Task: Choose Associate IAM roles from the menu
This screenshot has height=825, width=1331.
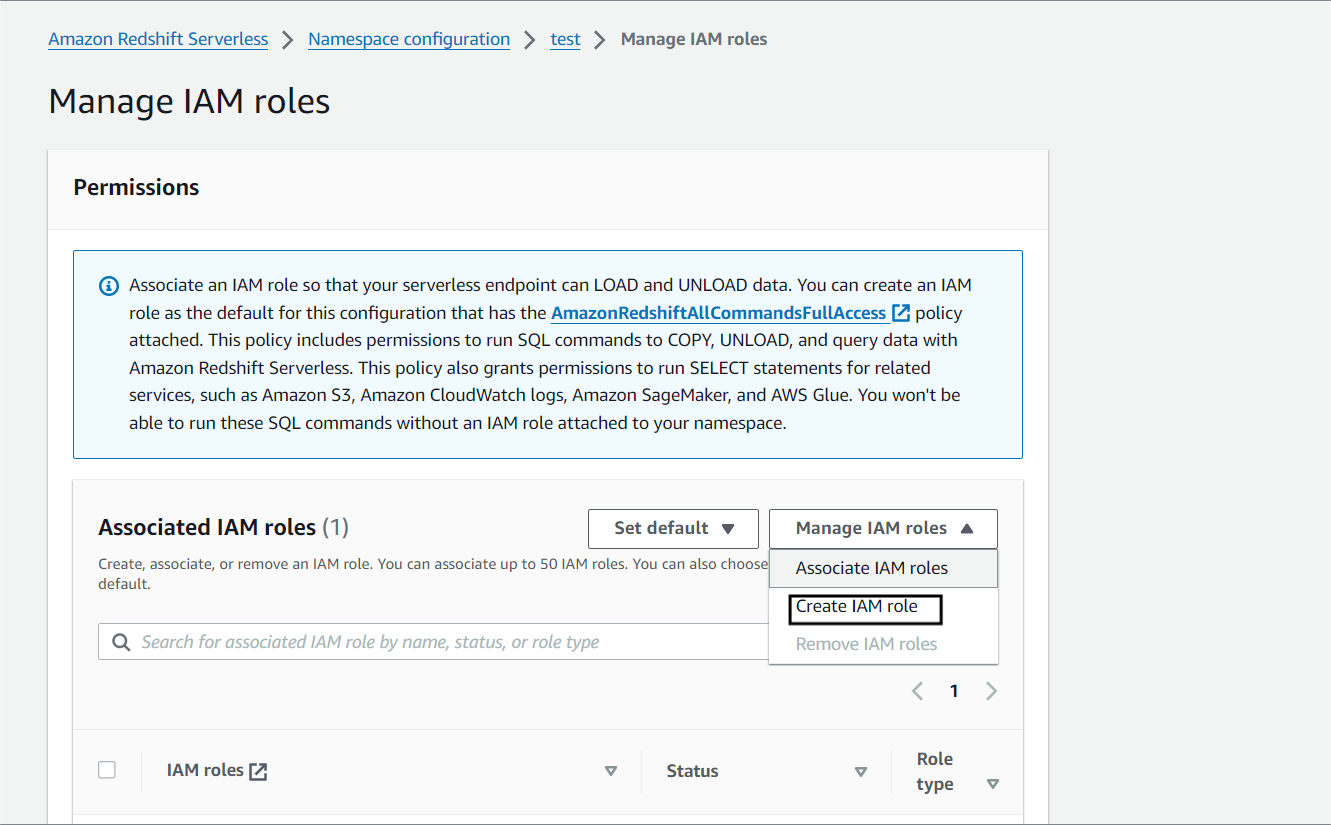Action: (x=884, y=568)
